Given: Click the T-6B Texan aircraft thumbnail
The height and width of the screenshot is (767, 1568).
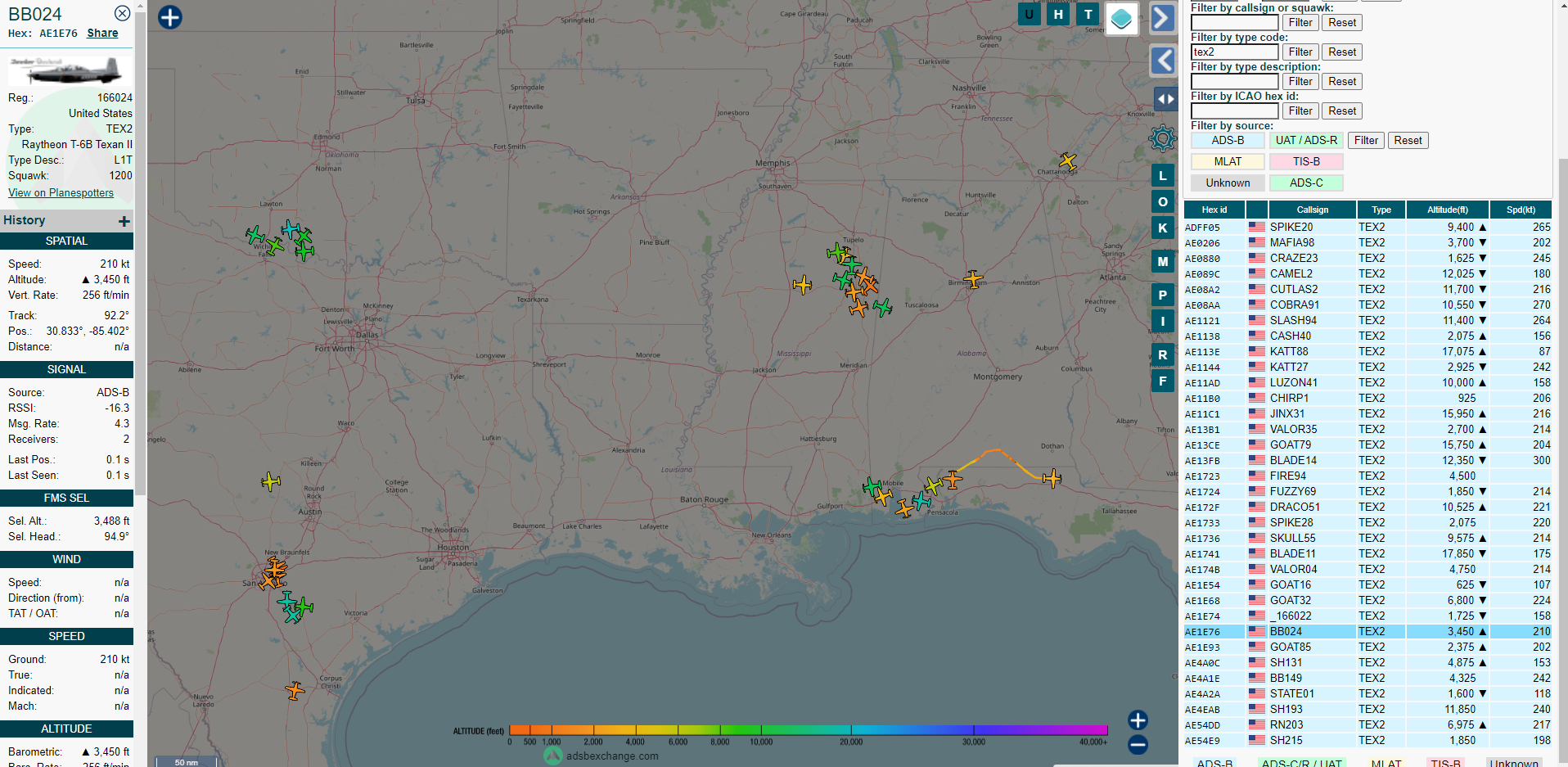Looking at the screenshot, I should click(x=70, y=70).
